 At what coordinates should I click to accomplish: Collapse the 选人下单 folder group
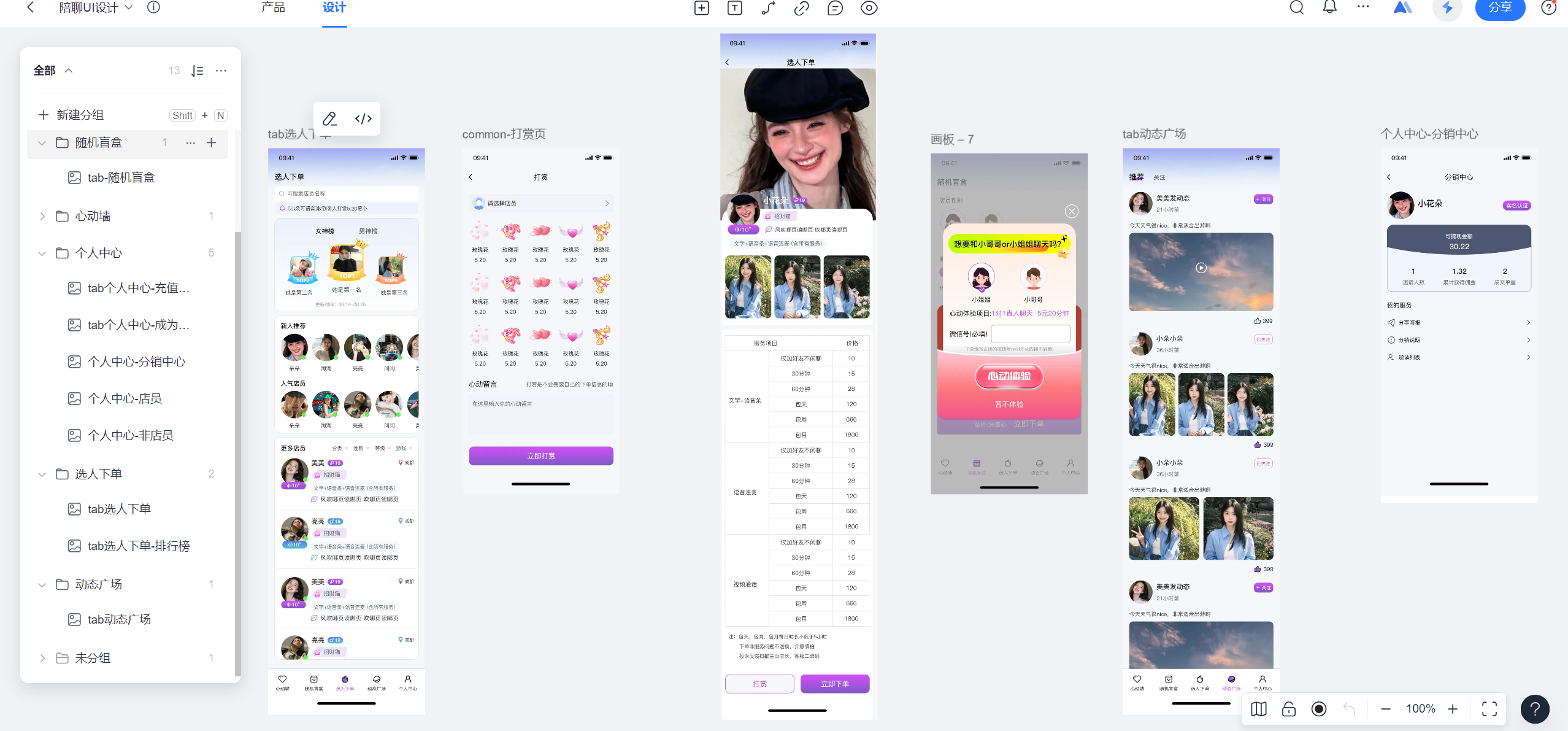pyautogui.click(x=41, y=473)
